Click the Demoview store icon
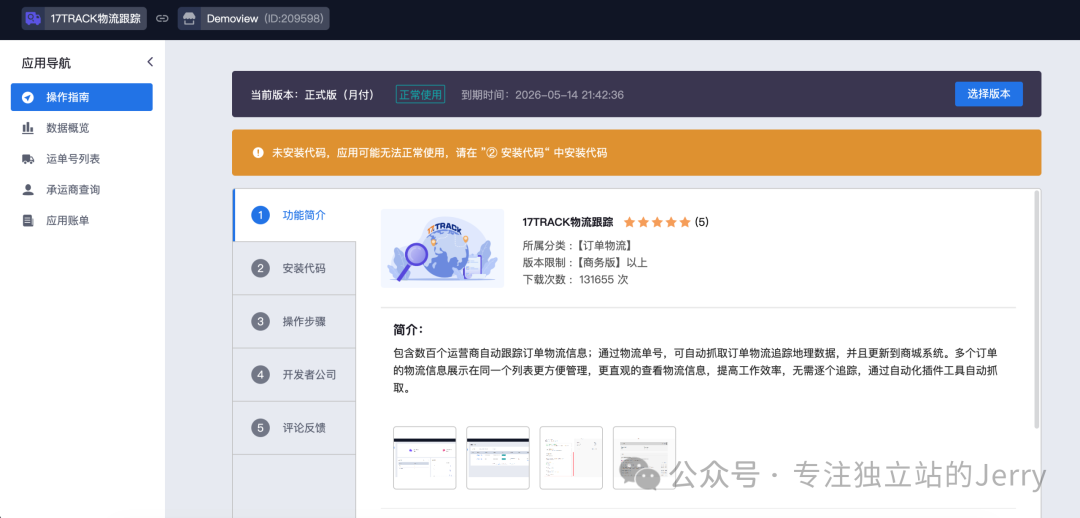The height and width of the screenshot is (518, 1080). 189,19
